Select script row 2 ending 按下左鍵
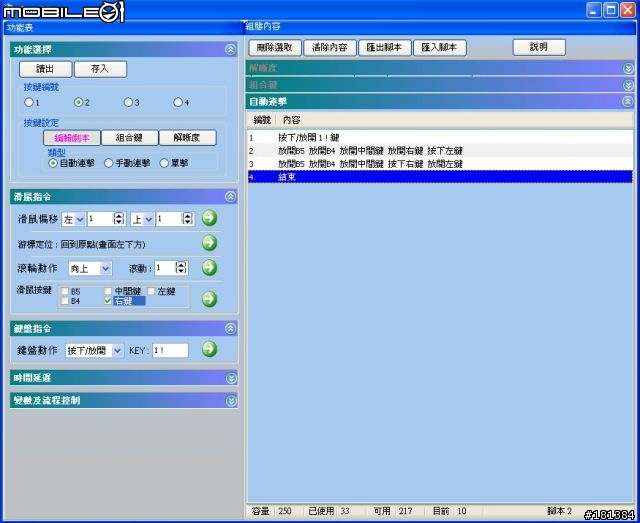 pyautogui.click(x=440, y=151)
